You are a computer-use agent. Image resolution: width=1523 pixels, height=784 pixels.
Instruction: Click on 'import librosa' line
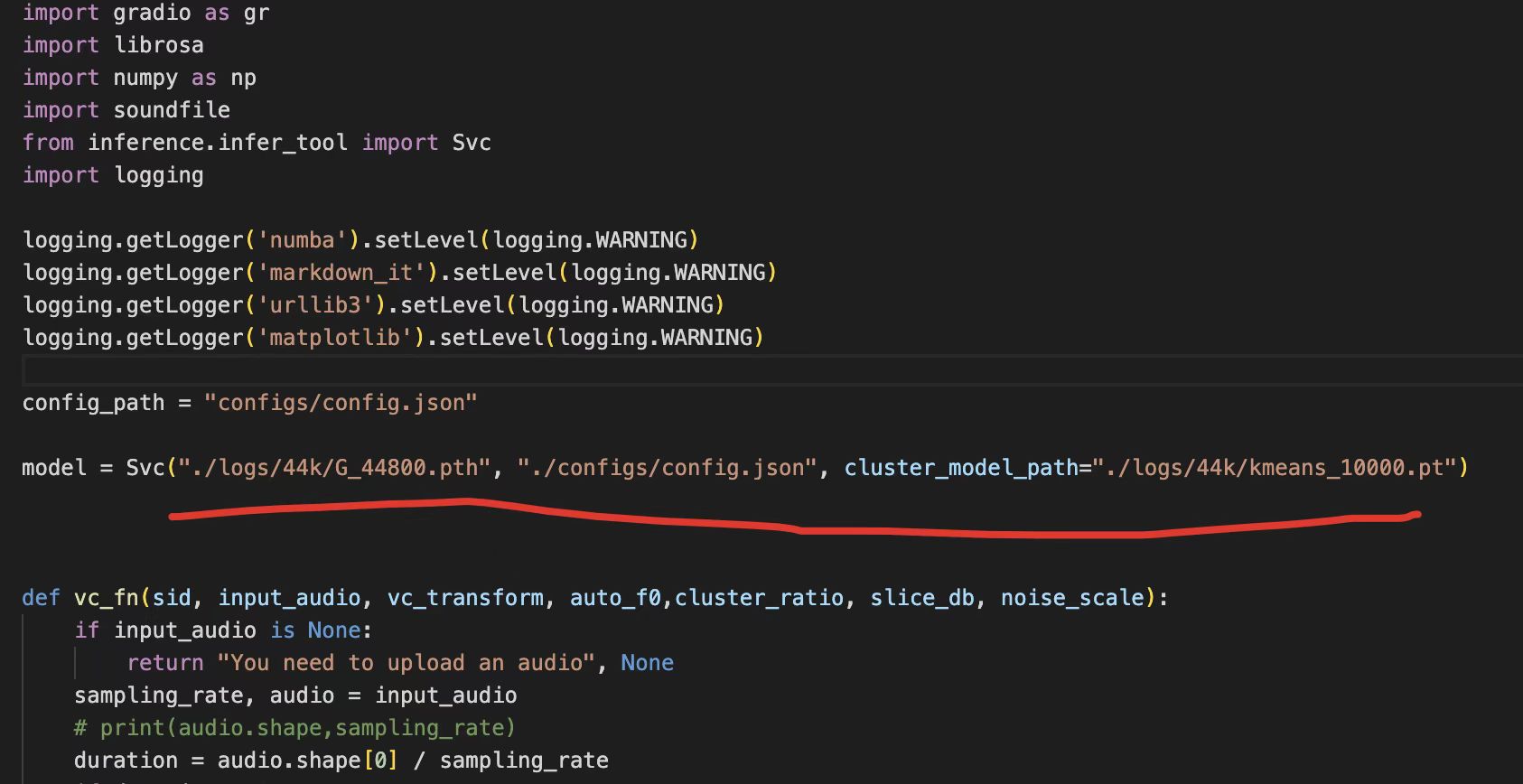coord(113,45)
